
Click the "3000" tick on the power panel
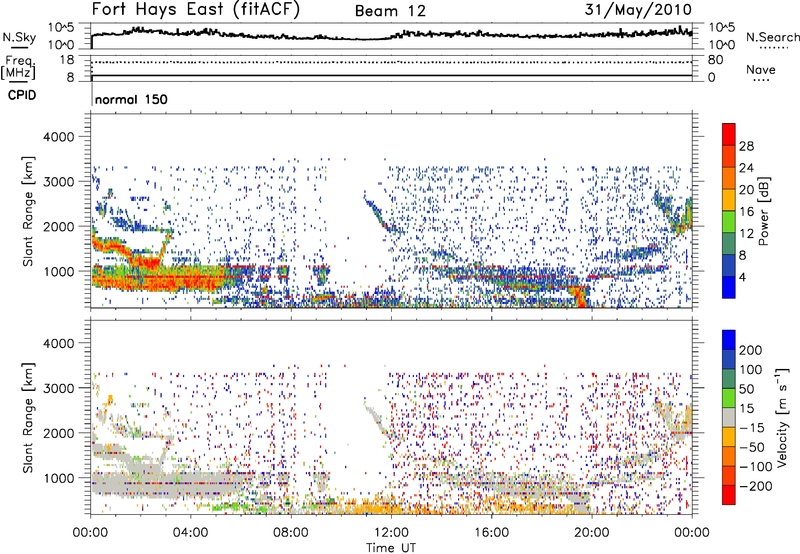(59, 182)
